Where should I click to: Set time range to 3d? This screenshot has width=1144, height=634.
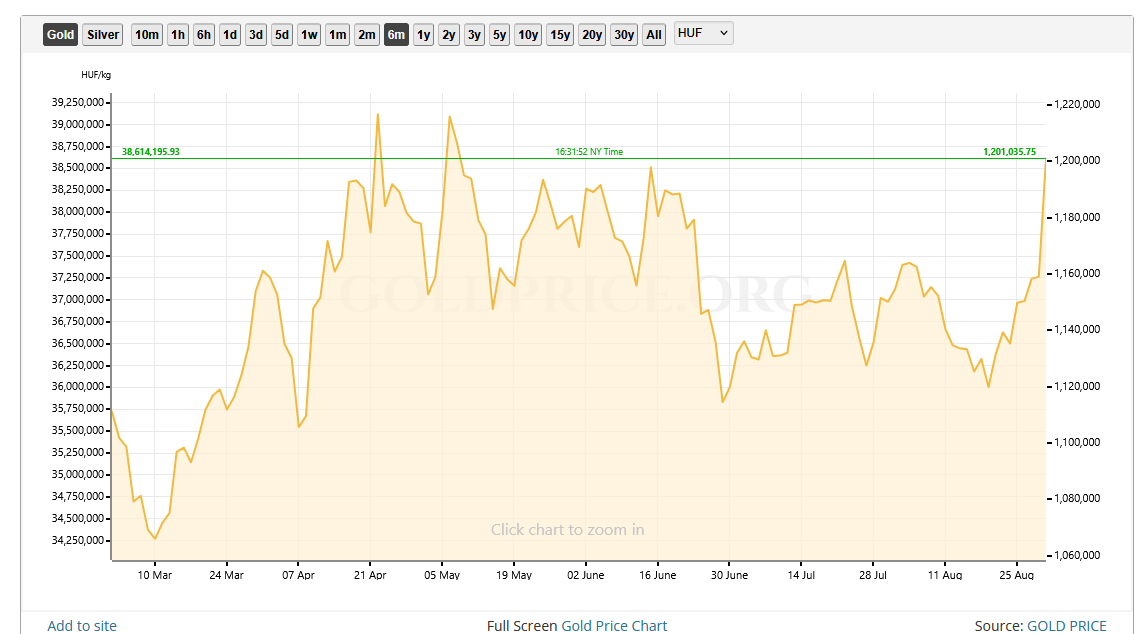(x=255, y=34)
